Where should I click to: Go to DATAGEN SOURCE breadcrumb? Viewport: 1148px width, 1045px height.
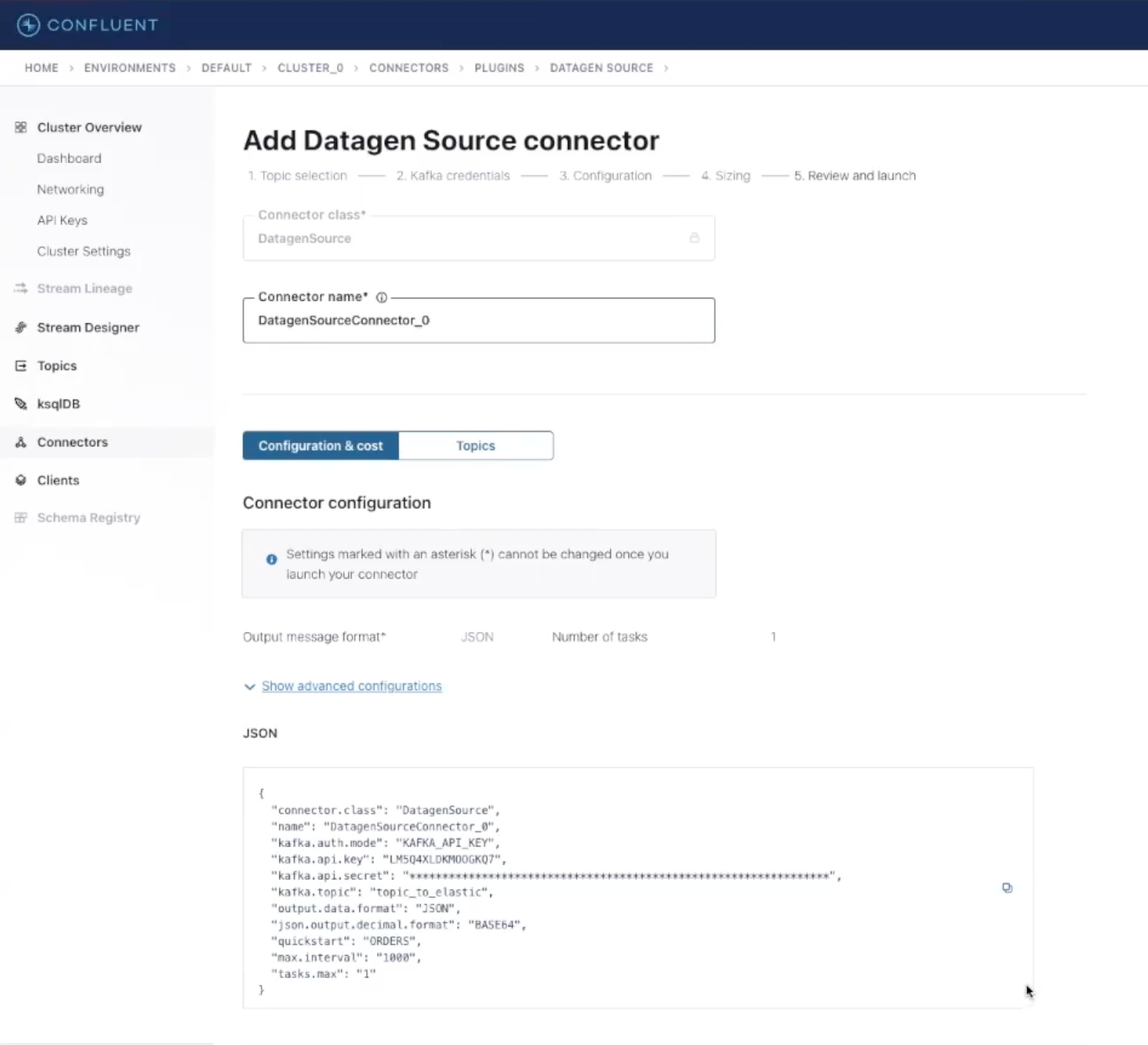[x=602, y=68]
